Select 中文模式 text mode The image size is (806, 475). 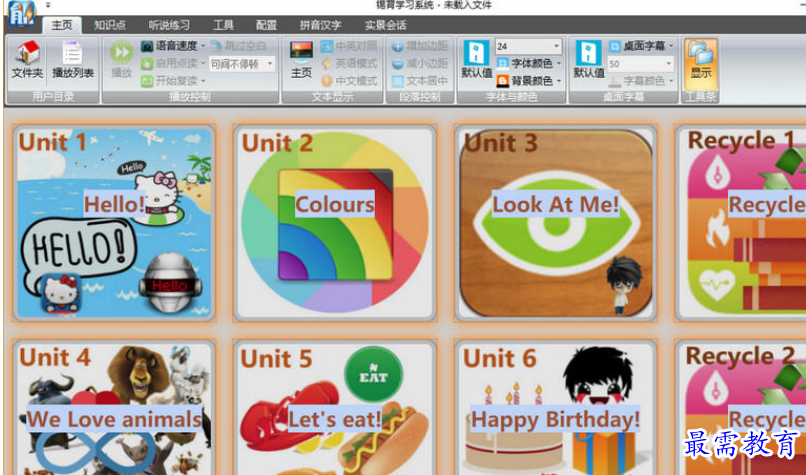349,81
